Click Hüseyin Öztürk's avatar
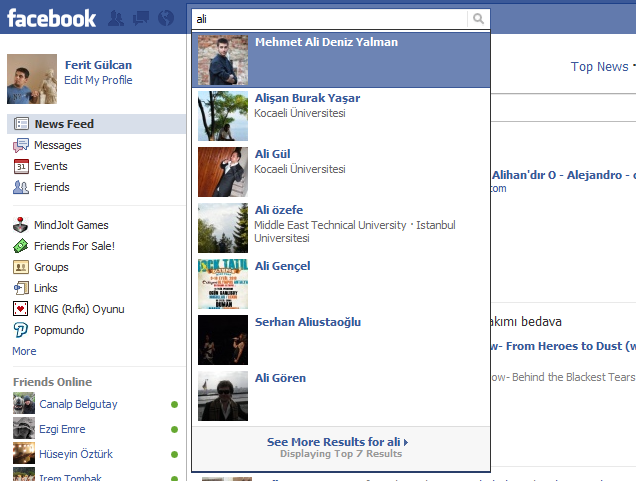 pos(24,453)
